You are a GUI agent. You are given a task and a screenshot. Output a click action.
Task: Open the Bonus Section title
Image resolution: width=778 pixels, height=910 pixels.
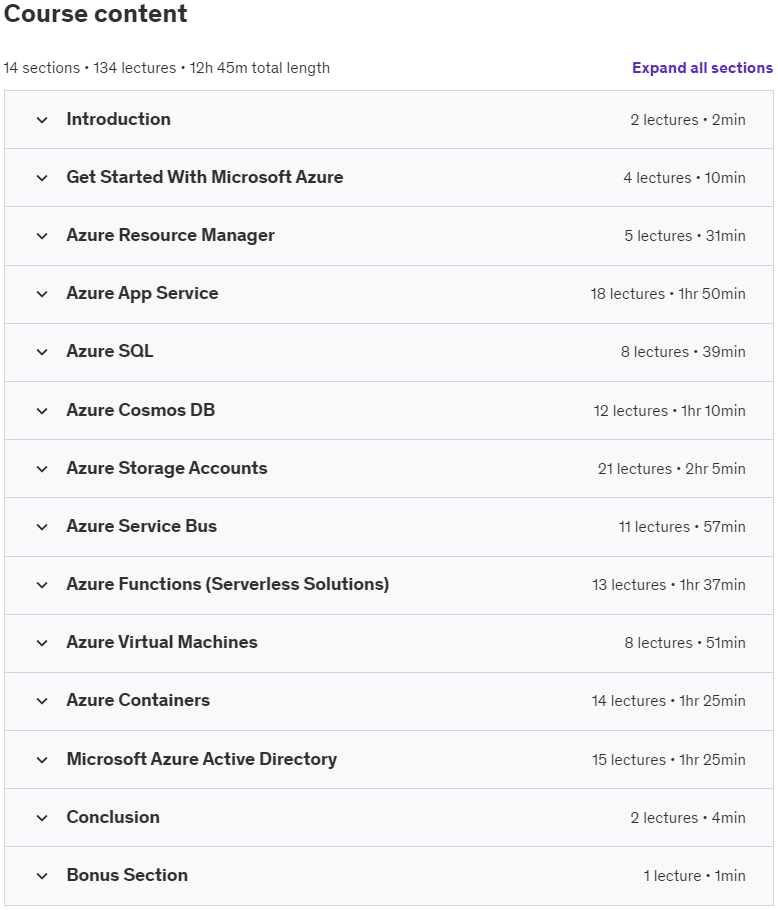click(x=127, y=875)
